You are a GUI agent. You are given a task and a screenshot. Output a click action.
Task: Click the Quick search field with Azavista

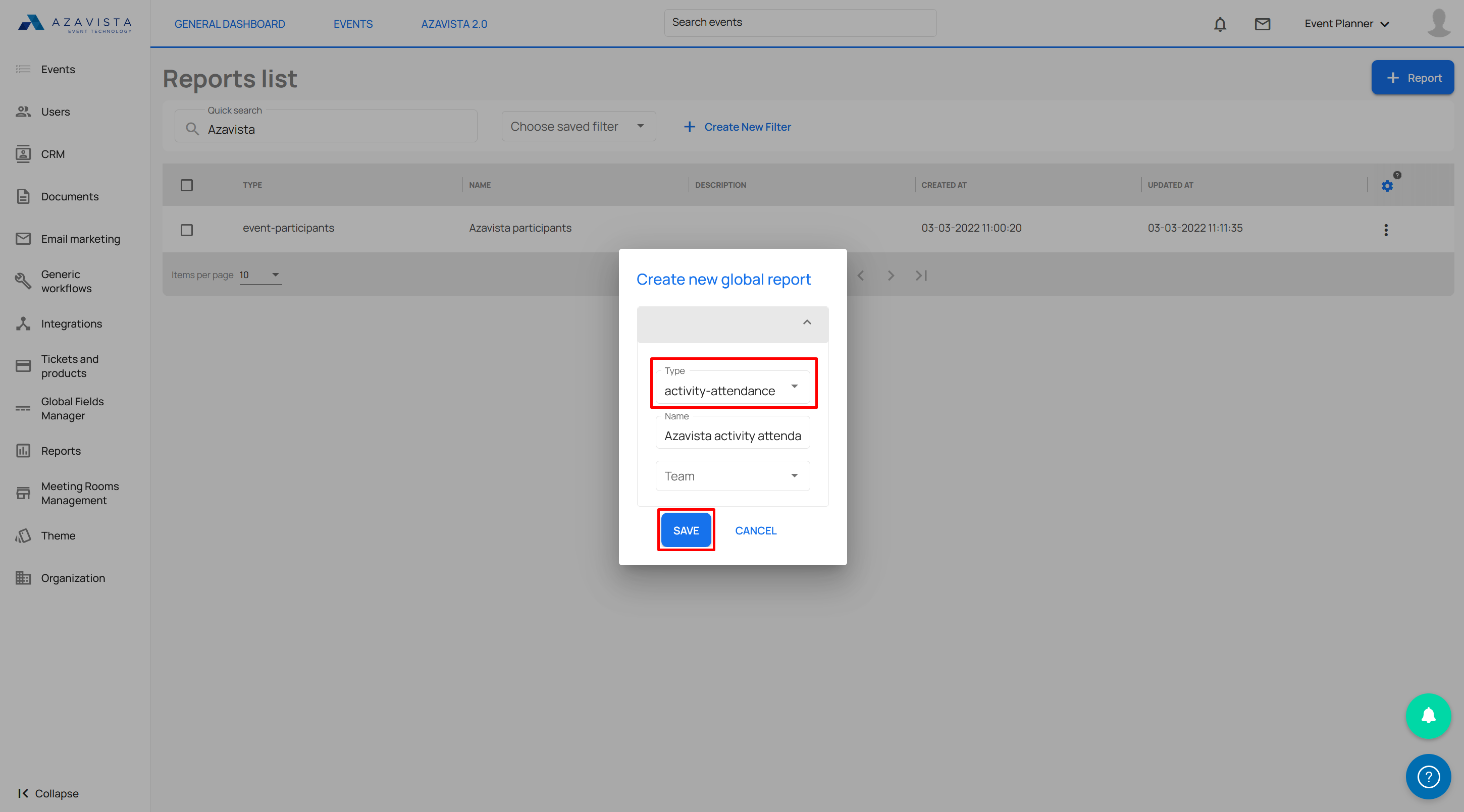[326, 126]
